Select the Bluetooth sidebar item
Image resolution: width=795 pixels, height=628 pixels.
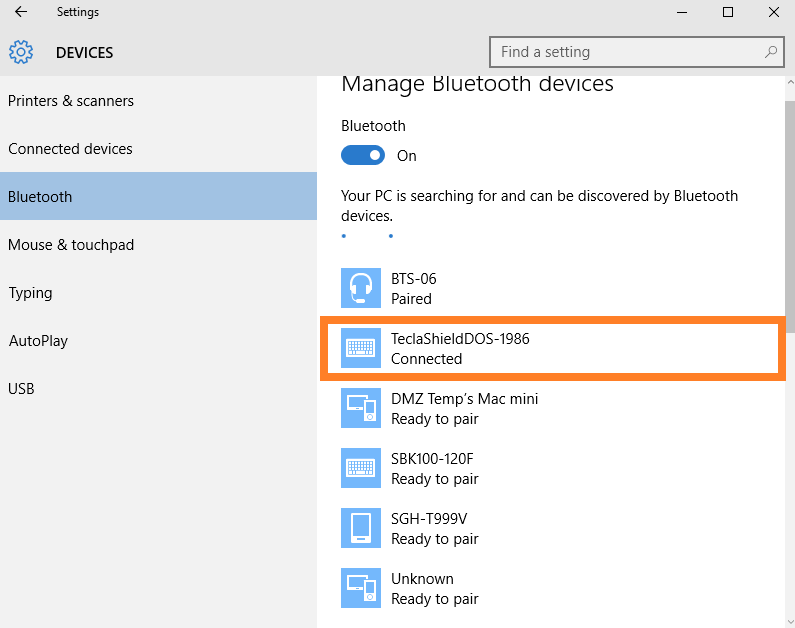click(40, 197)
